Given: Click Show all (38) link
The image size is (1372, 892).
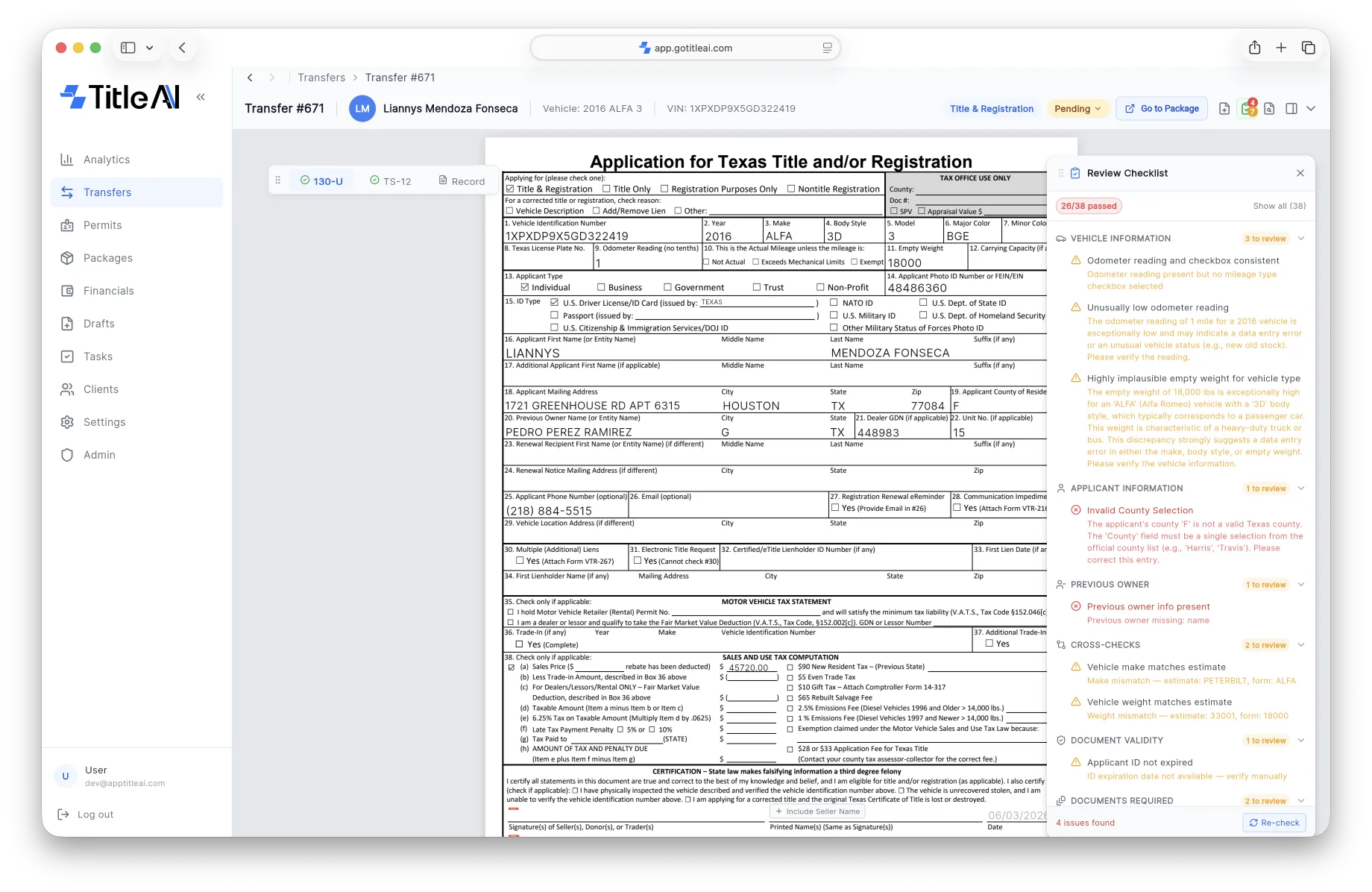Looking at the screenshot, I should pyautogui.click(x=1280, y=206).
